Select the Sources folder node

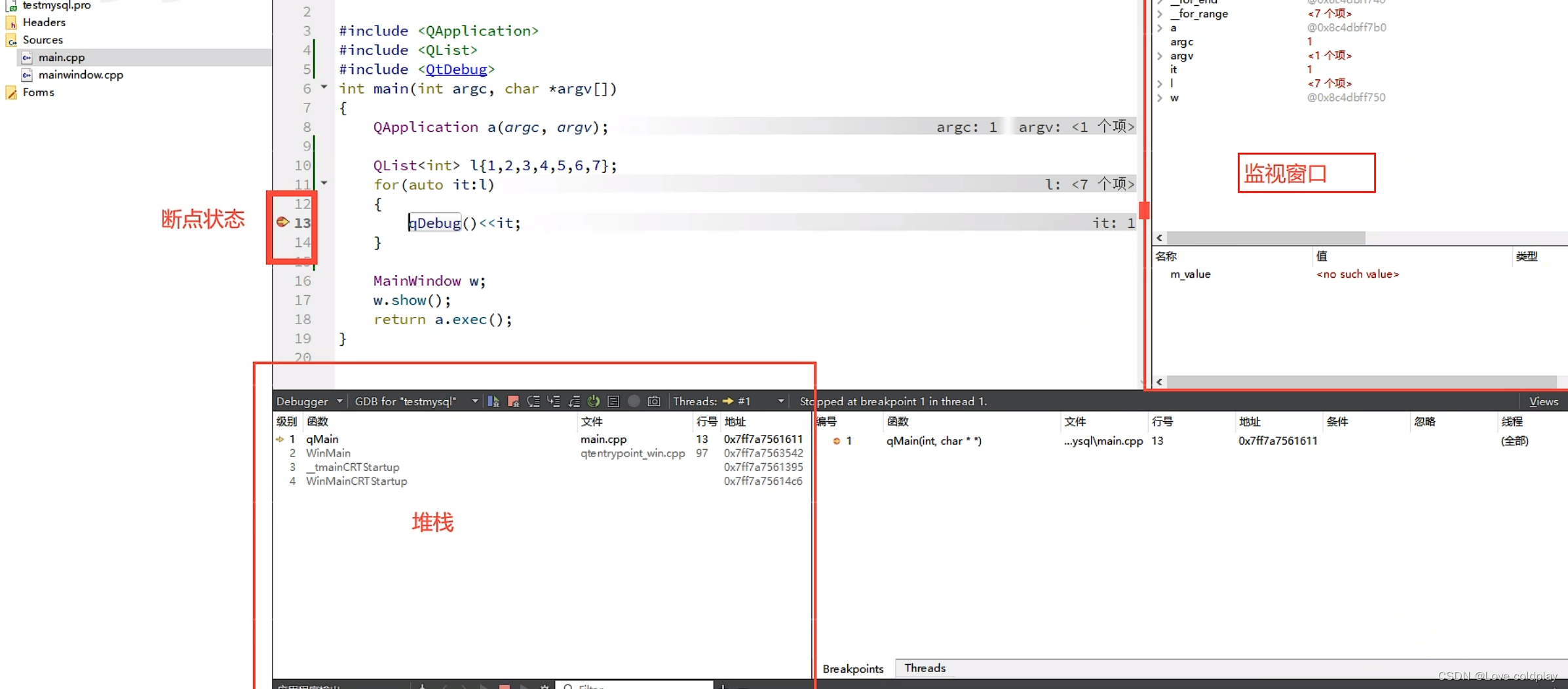coord(43,41)
